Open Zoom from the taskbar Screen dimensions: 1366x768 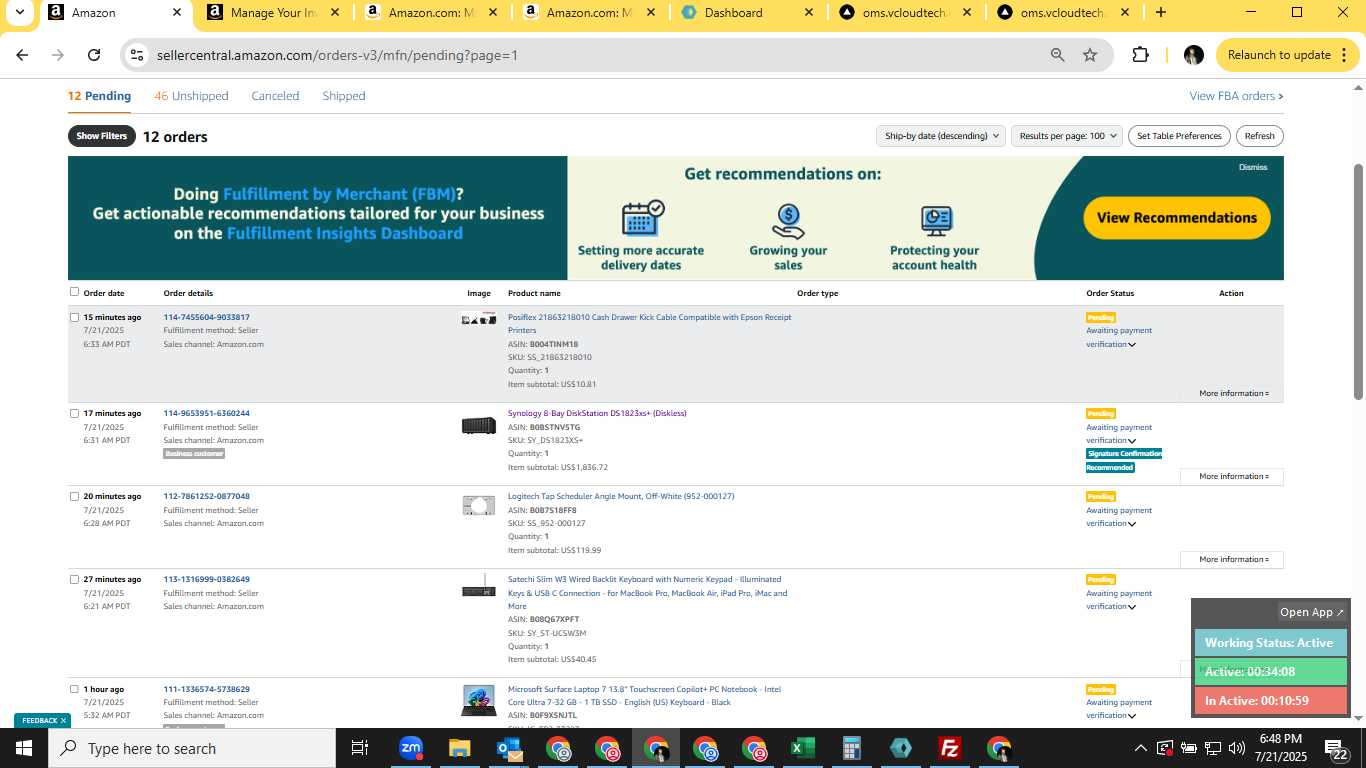(x=410, y=748)
